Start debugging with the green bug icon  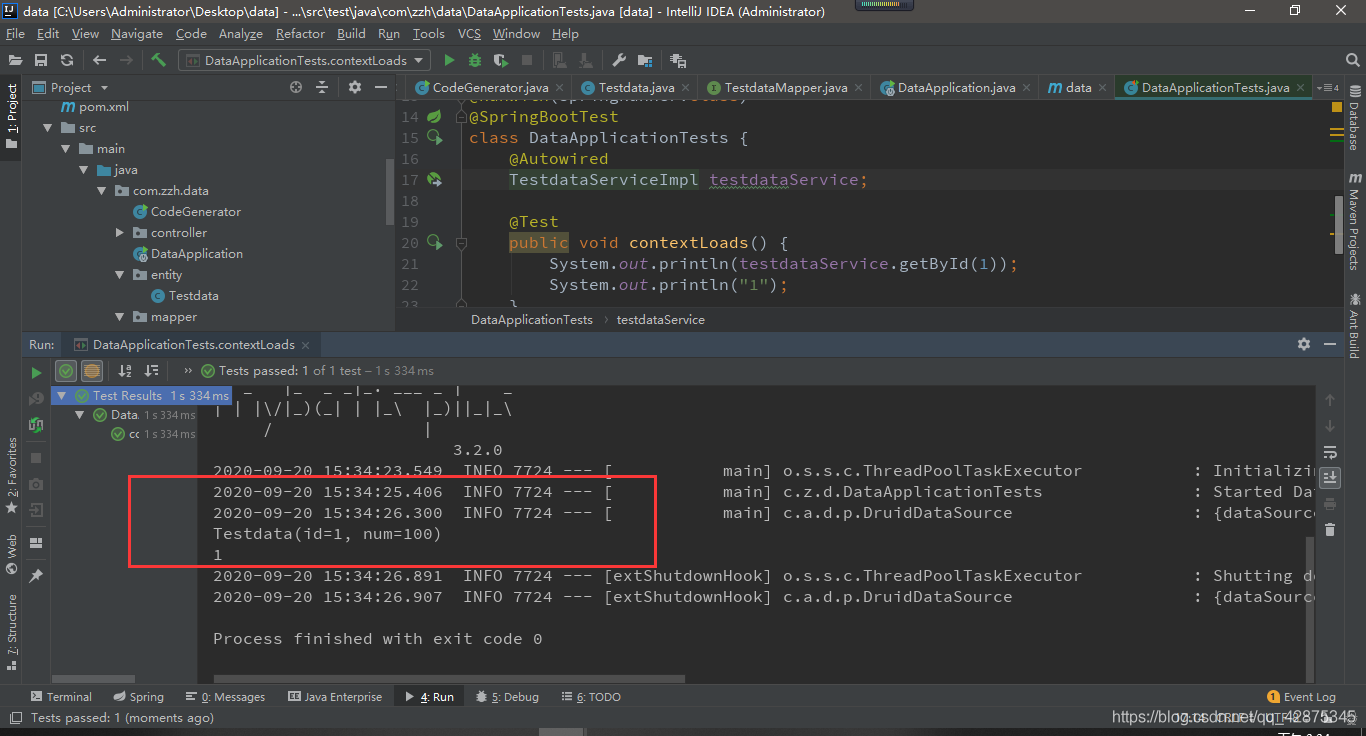coord(475,60)
